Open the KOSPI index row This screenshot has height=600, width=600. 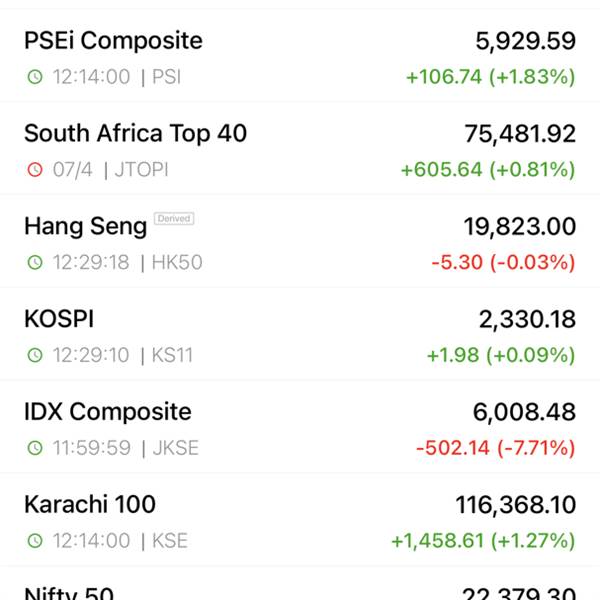[300, 334]
